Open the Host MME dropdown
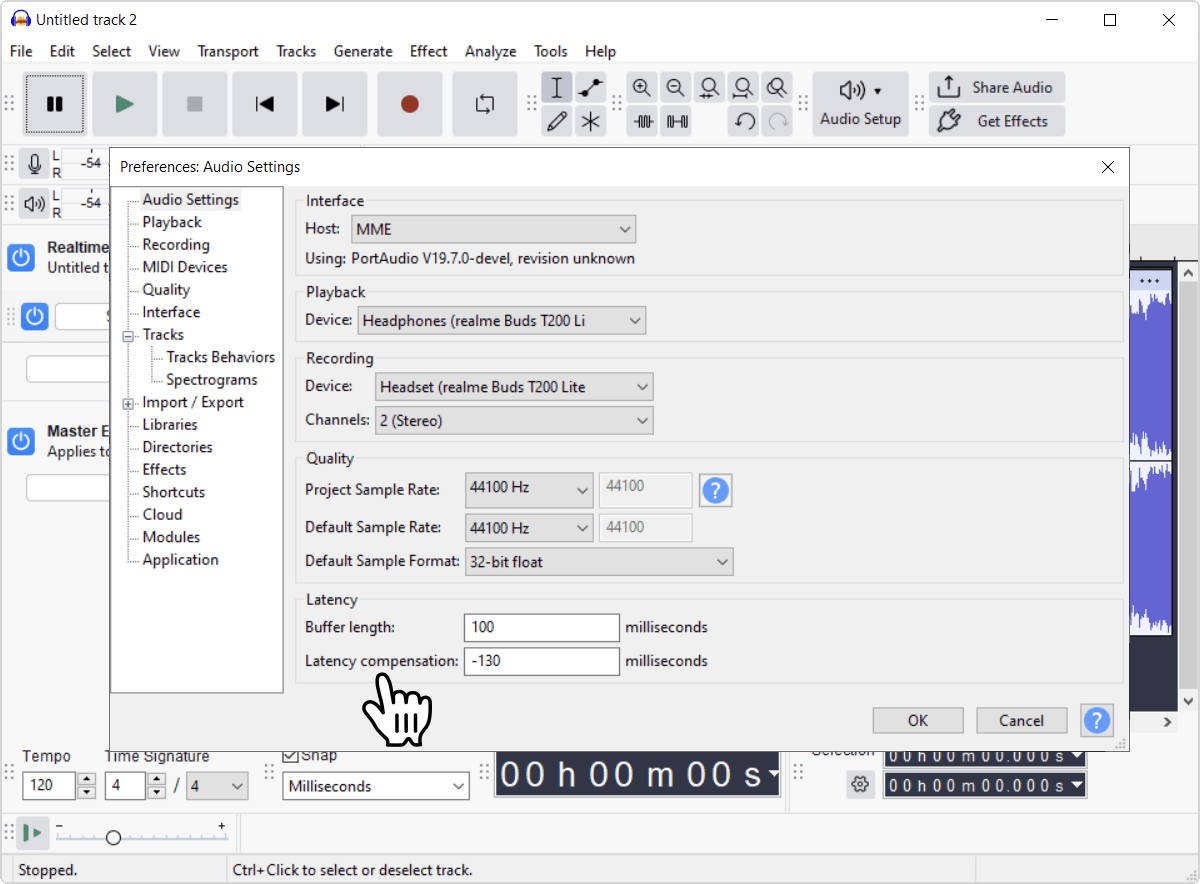1200x884 pixels. (x=494, y=229)
